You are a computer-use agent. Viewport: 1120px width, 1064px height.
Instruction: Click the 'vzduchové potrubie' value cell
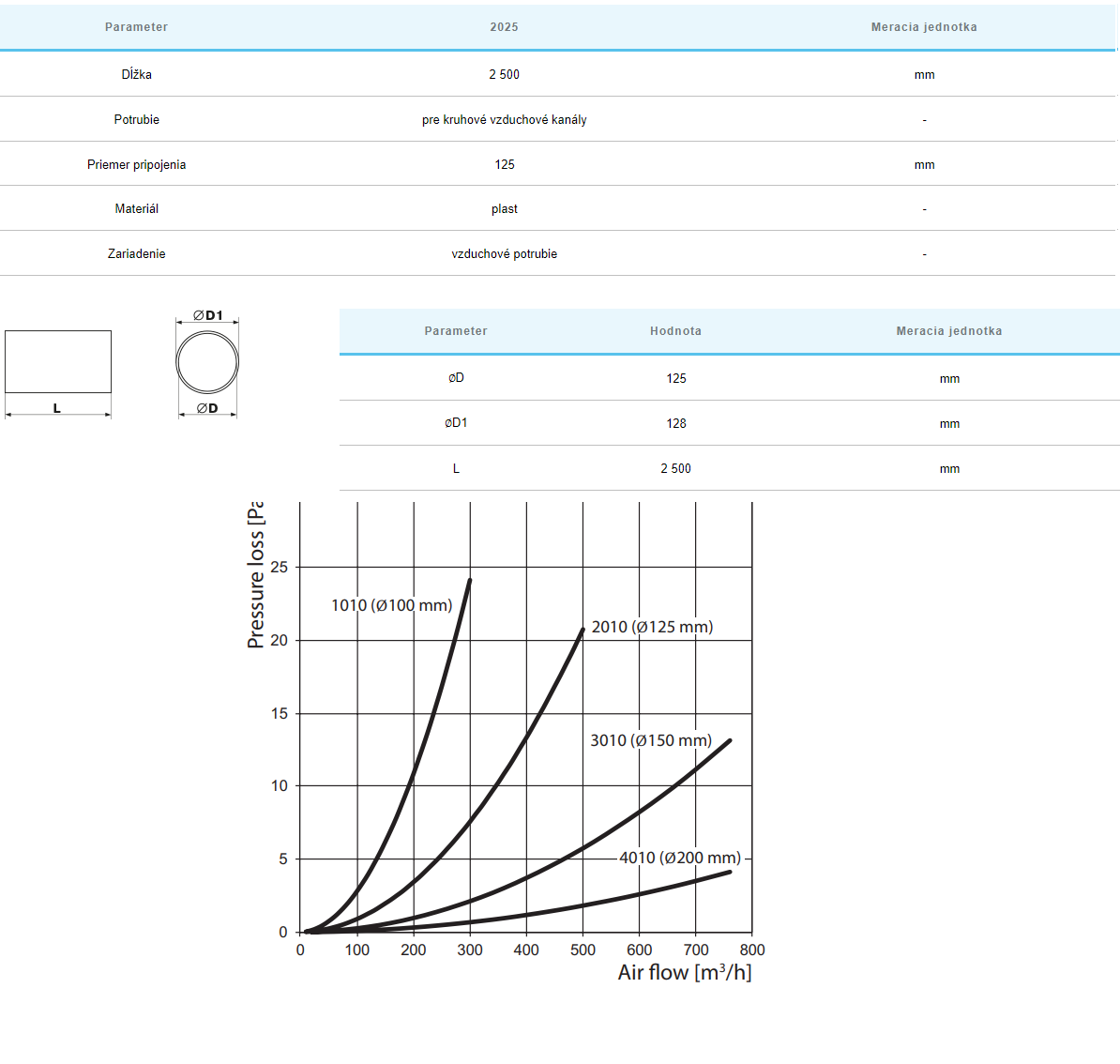point(504,253)
